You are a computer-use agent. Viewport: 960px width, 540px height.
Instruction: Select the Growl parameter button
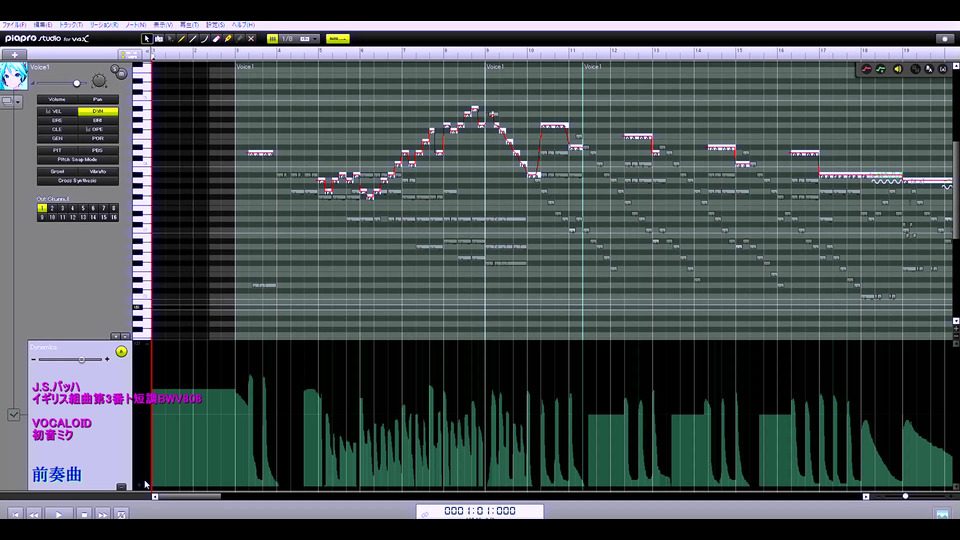click(x=57, y=171)
